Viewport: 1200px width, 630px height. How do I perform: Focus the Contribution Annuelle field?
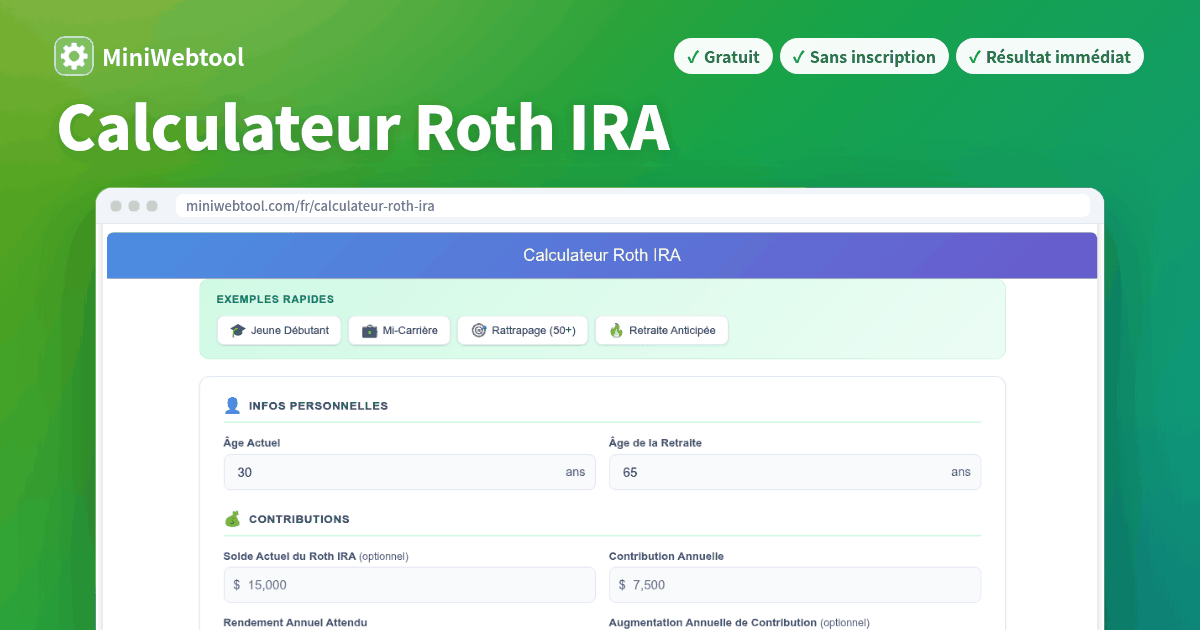coord(795,585)
